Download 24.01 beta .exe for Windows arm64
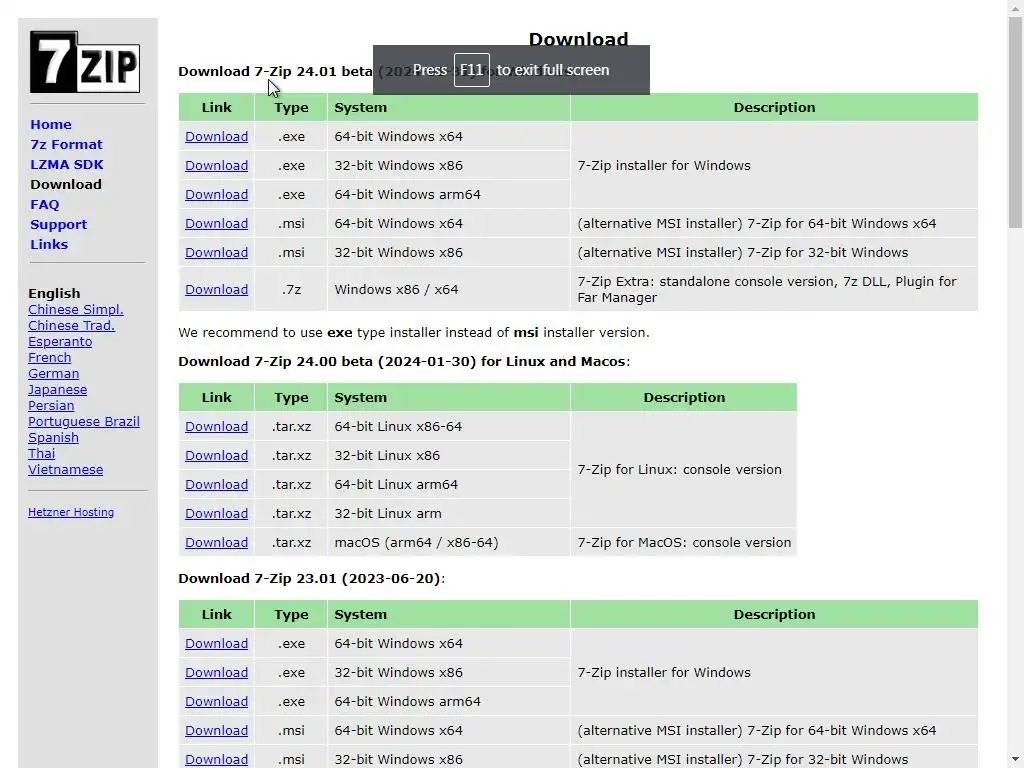 216,195
